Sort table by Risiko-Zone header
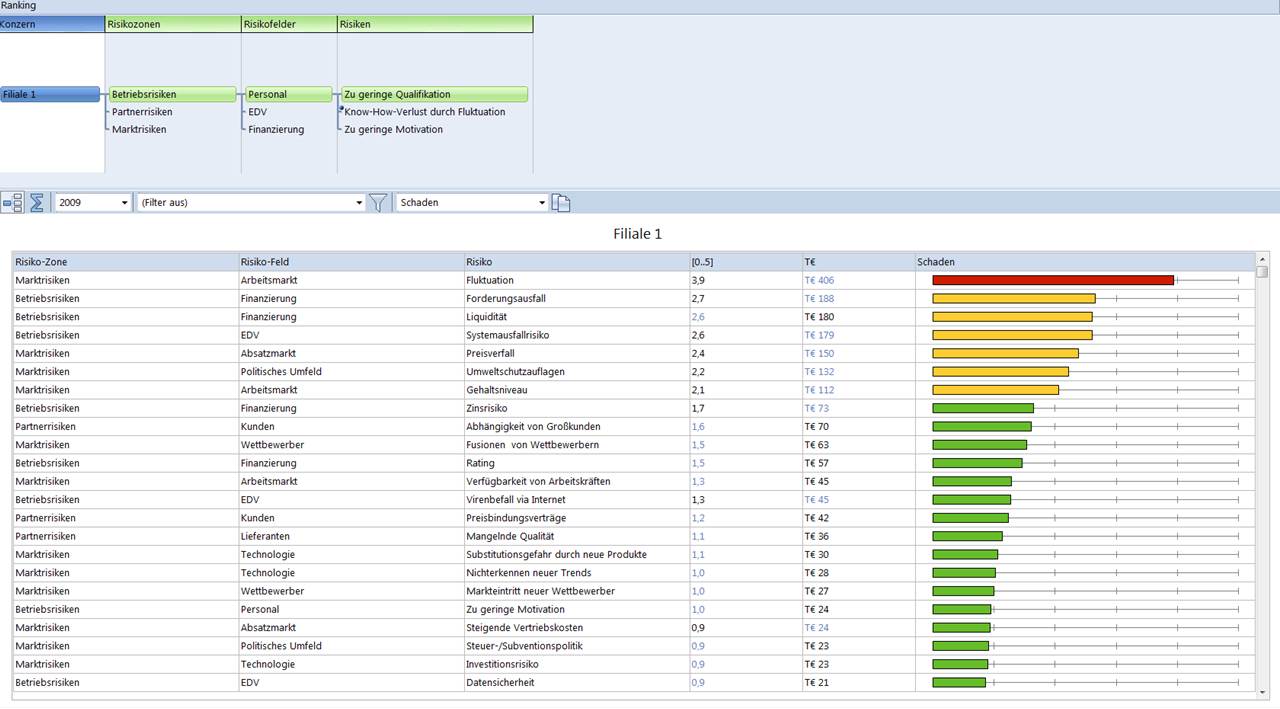 pos(125,262)
